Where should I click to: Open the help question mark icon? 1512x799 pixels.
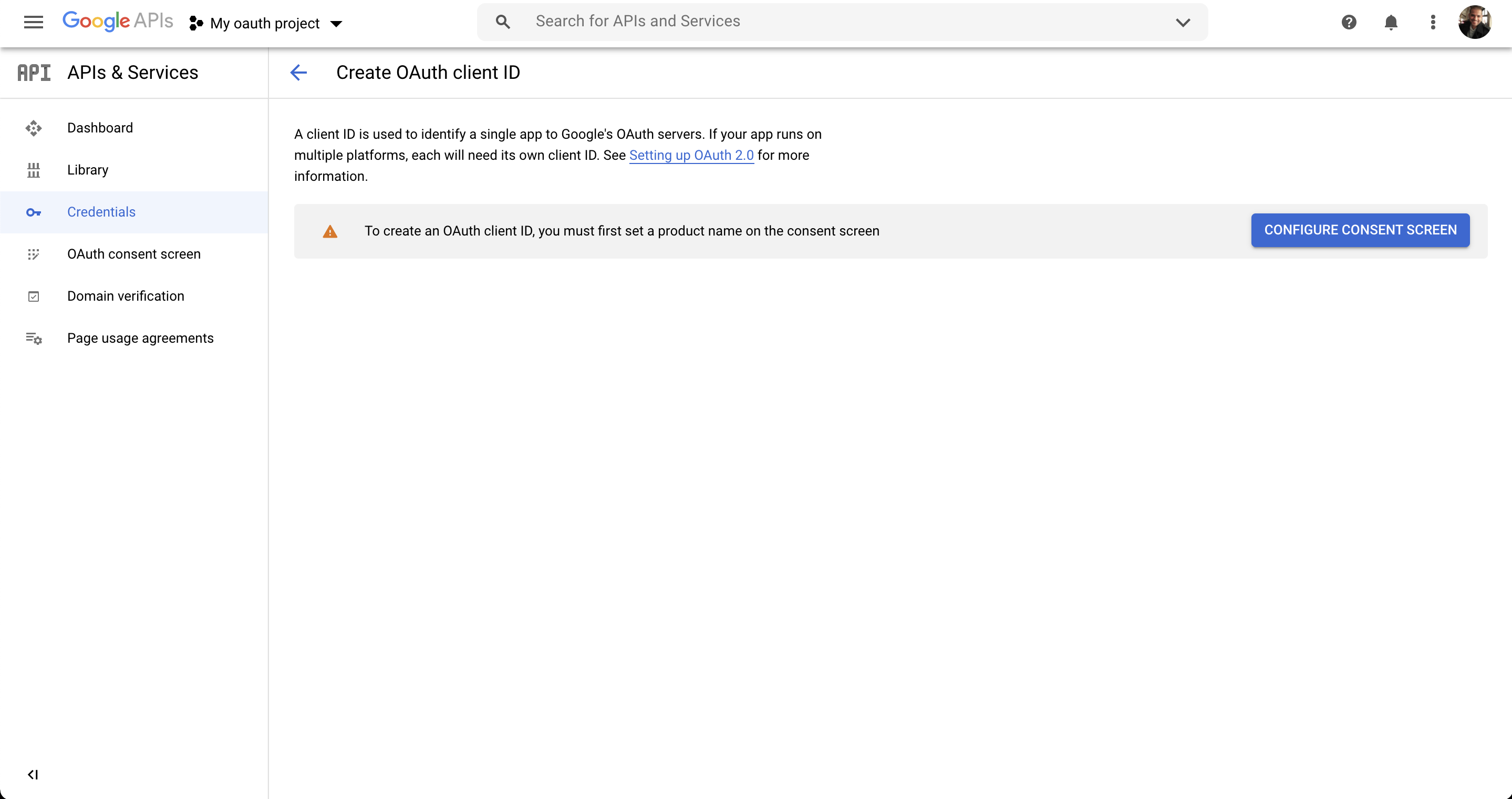pyautogui.click(x=1349, y=22)
